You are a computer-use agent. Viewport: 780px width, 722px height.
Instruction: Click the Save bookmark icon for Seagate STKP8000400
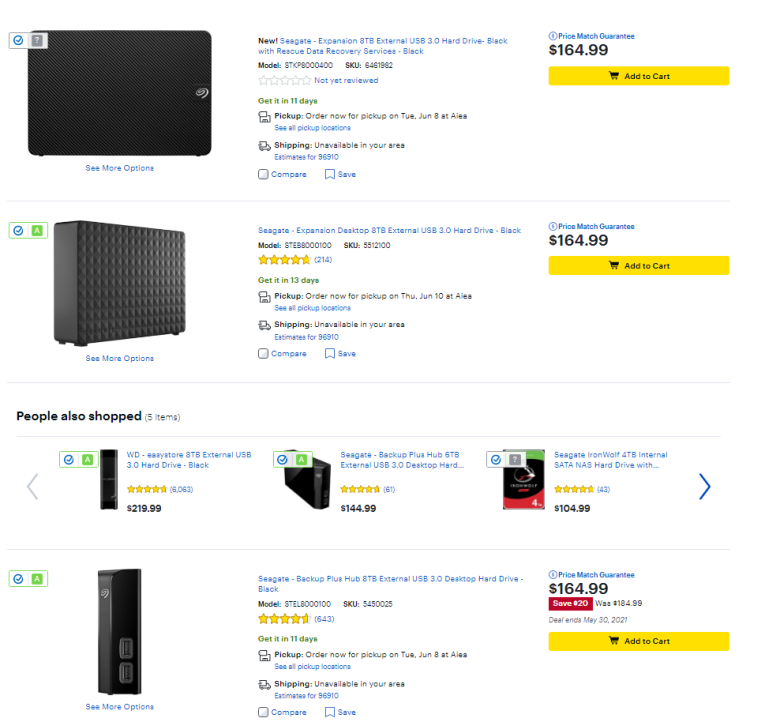329,174
